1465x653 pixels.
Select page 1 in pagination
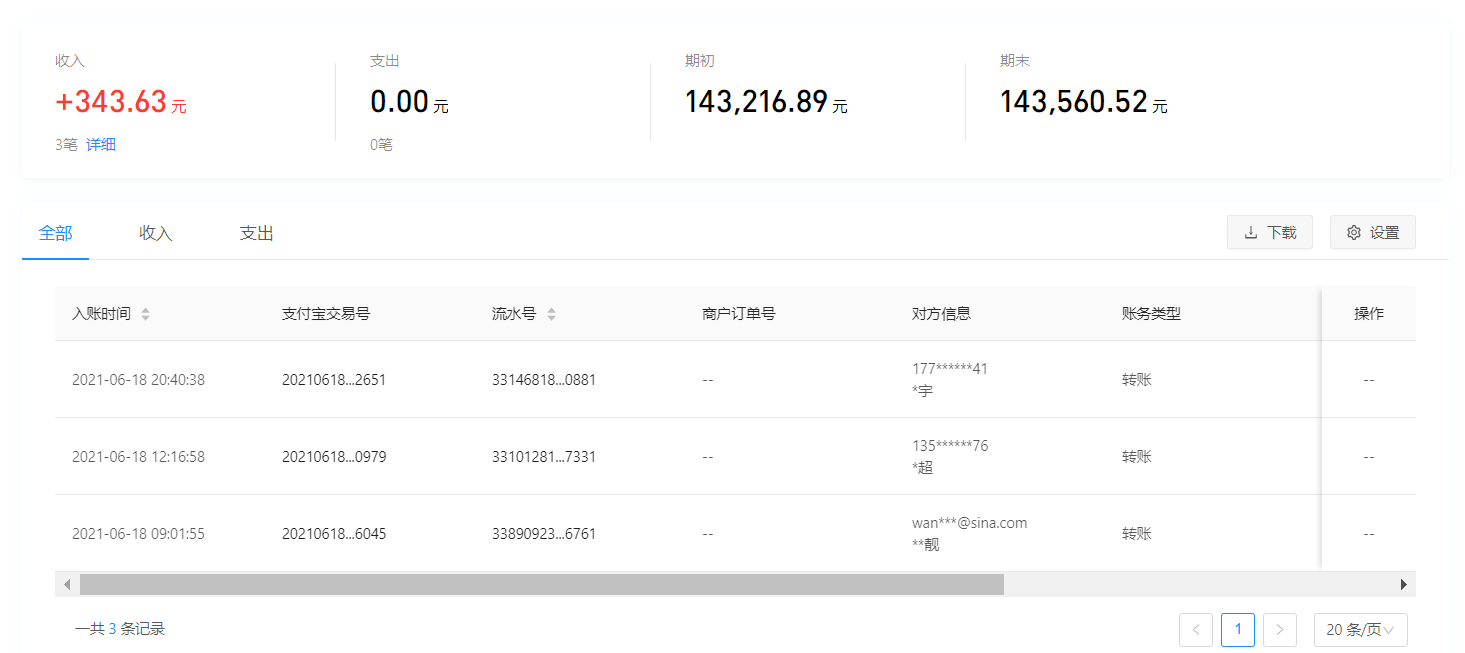[x=1238, y=630]
